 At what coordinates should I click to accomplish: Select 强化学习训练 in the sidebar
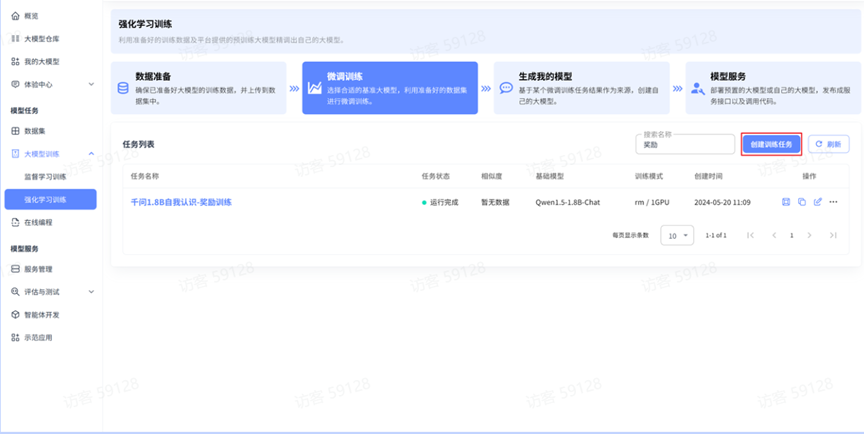pos(50,199)
